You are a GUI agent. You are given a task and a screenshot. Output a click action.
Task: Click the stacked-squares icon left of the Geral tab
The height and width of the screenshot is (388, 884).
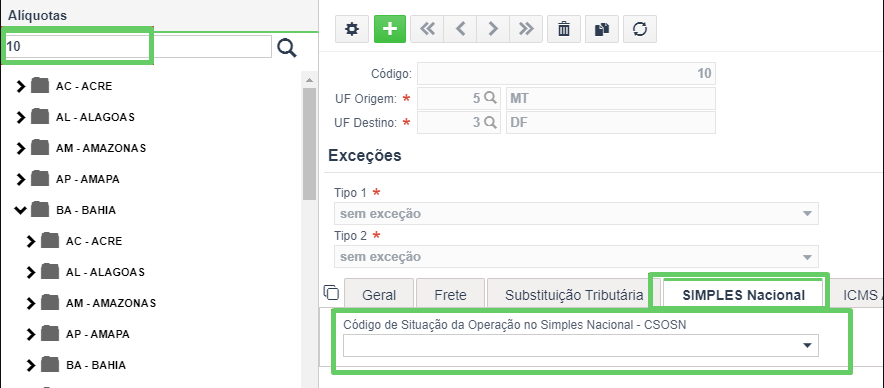point(332,293)
